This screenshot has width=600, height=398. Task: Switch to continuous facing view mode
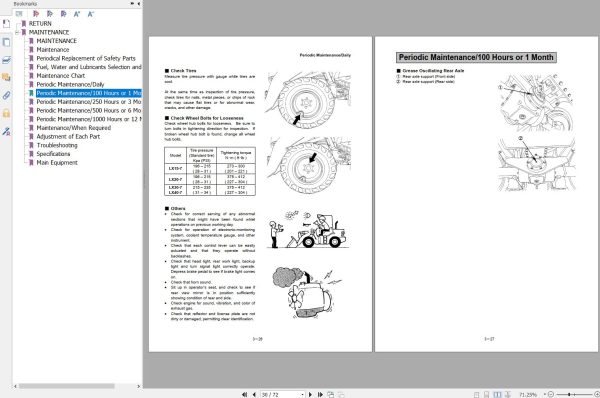click(508, 395)
